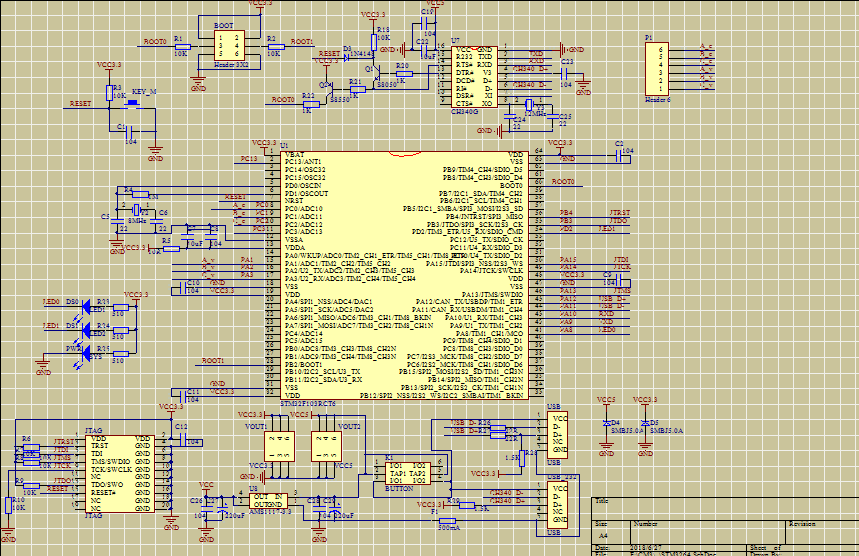
Task: Click the Revision field in the title block
Action: click(823, 531)
